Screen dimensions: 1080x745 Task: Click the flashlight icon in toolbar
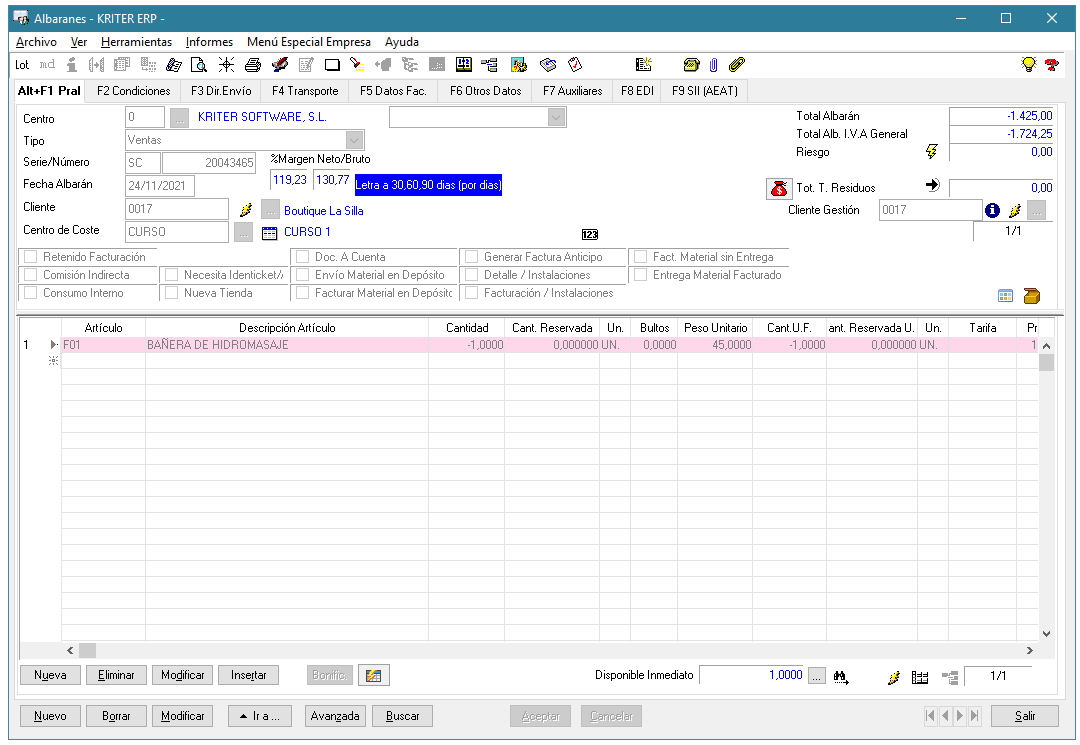coord(357,65)
